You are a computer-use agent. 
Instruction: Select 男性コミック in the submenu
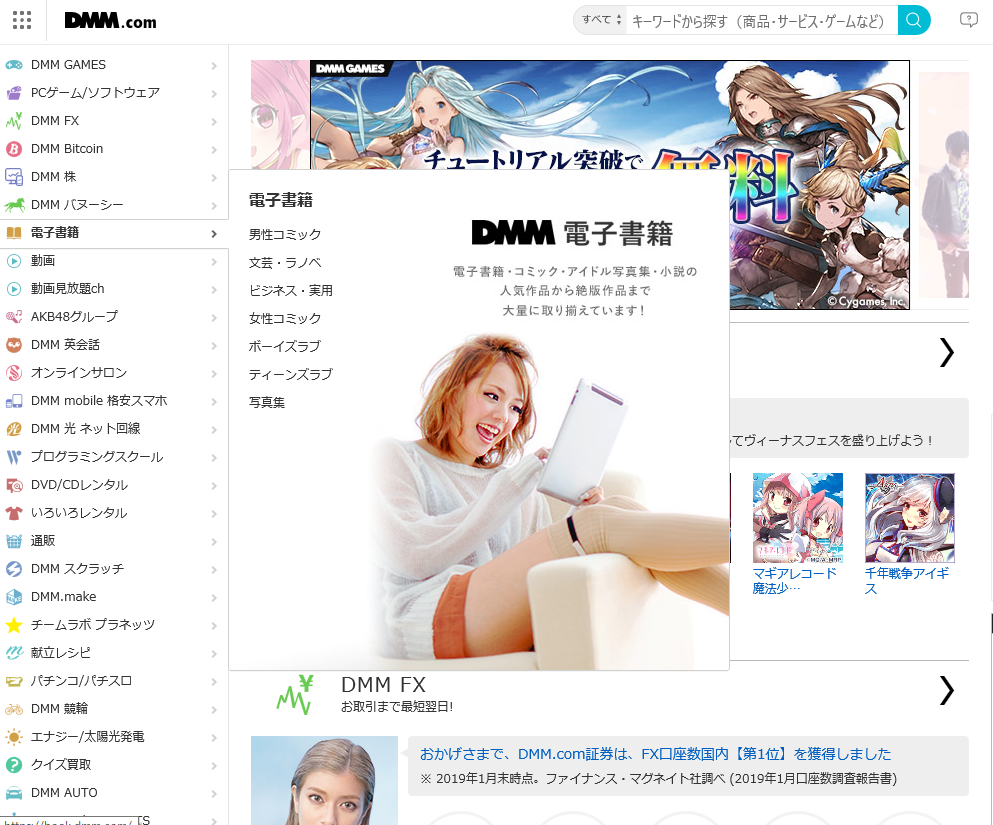pos(285,234)
